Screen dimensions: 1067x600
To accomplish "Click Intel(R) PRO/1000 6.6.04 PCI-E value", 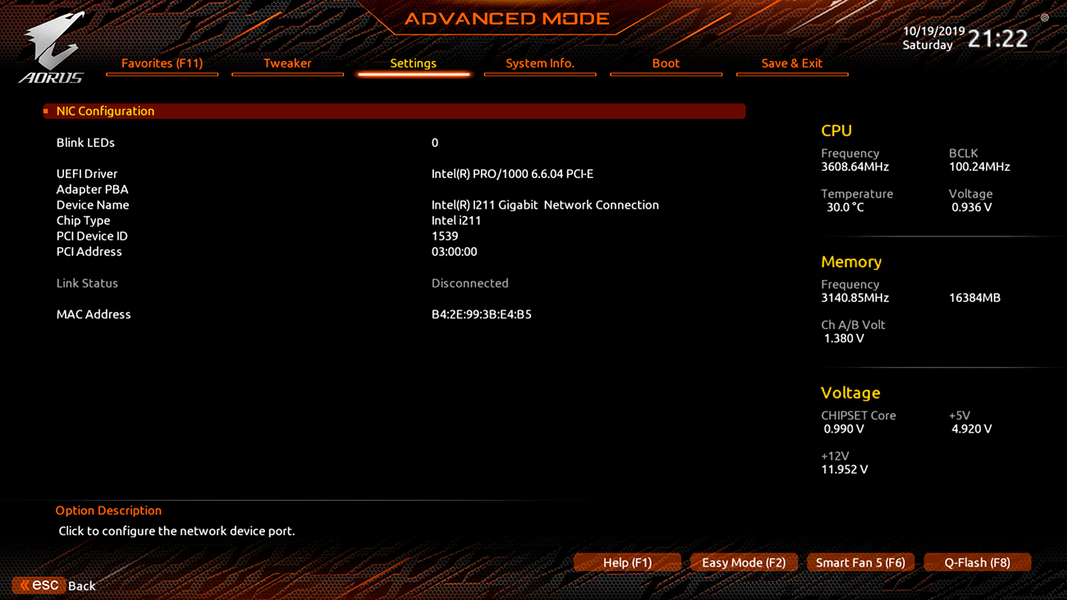I will tap(512, 174).
